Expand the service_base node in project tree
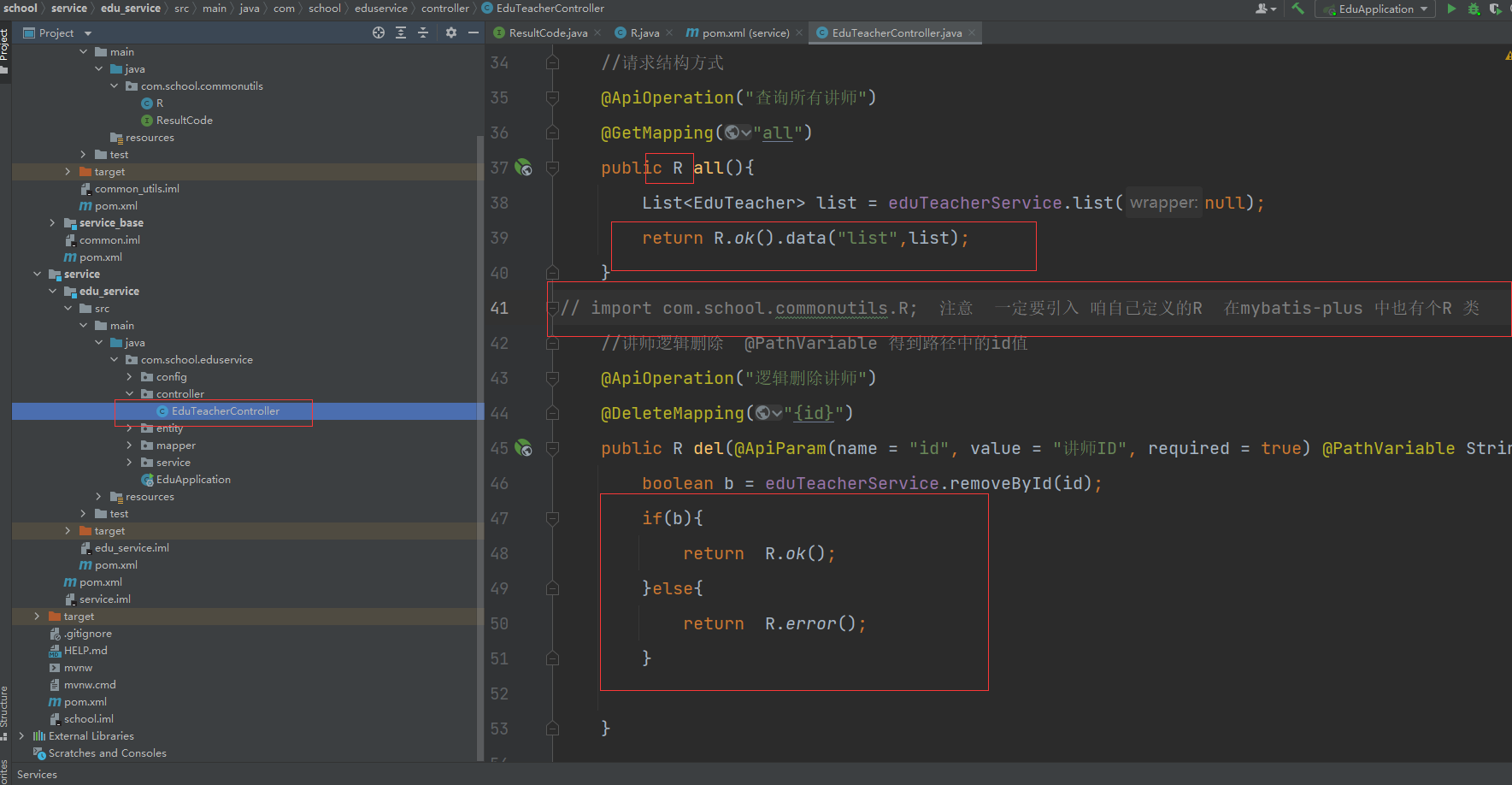The height and width of the screenshot is (785, 1512). (x=52, y=222)
